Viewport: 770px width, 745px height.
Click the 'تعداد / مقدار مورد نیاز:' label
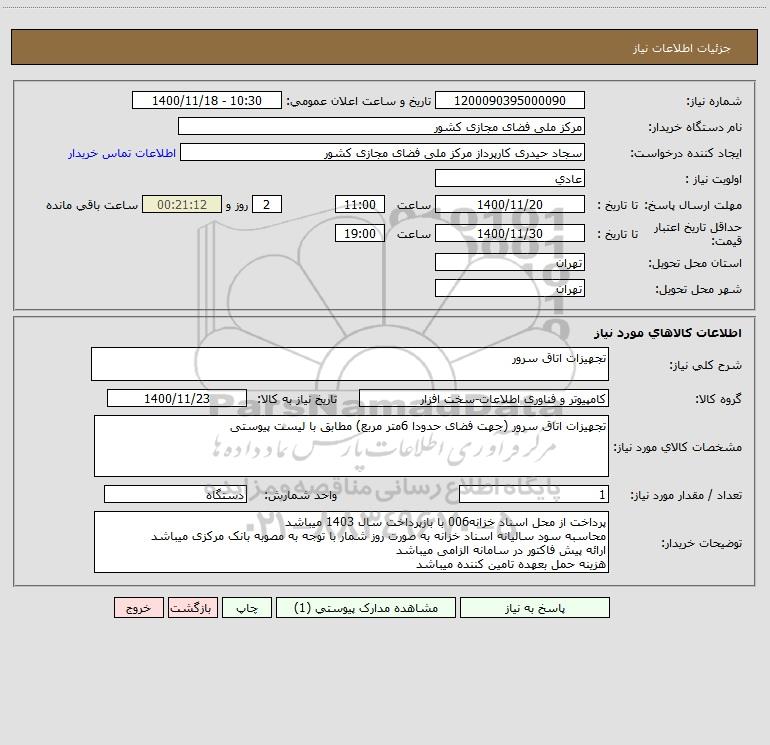[x=686, y=495]
